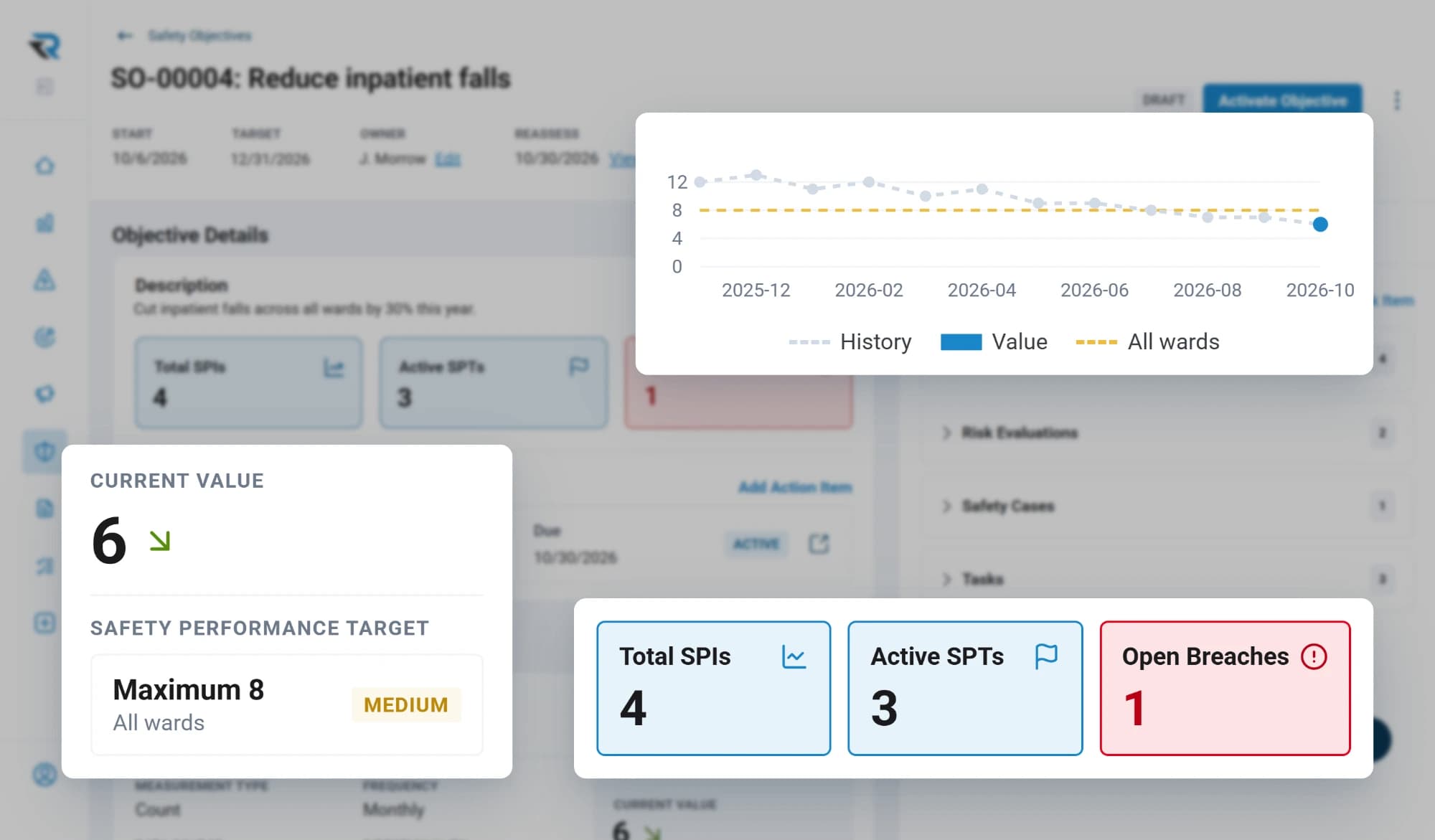Toggle the Value series in the legend
The height and width of the screenshot is (840, 1435).
[994, 341]
